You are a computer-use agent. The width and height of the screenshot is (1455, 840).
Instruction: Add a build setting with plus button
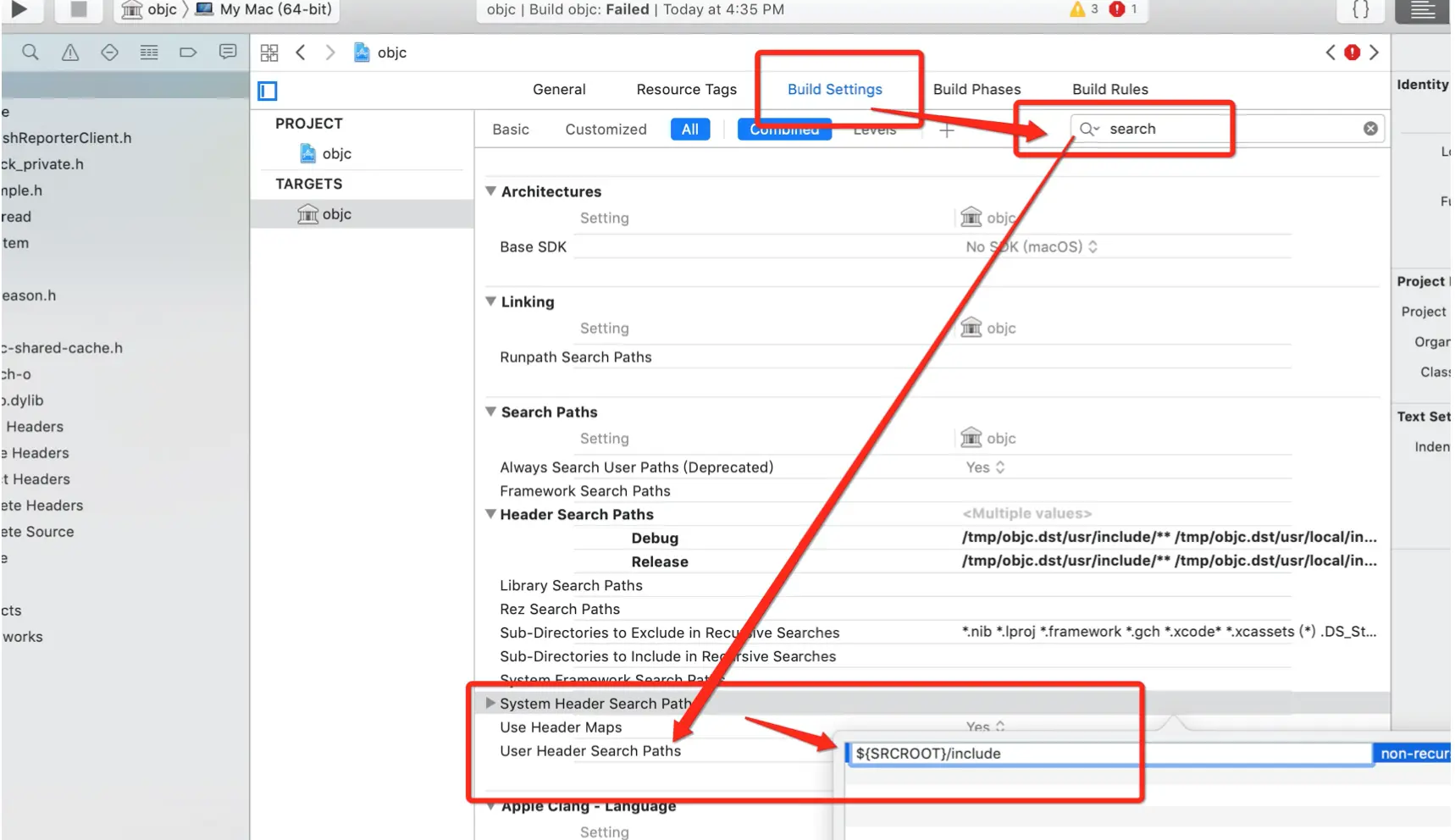click(x=947, y=130)
